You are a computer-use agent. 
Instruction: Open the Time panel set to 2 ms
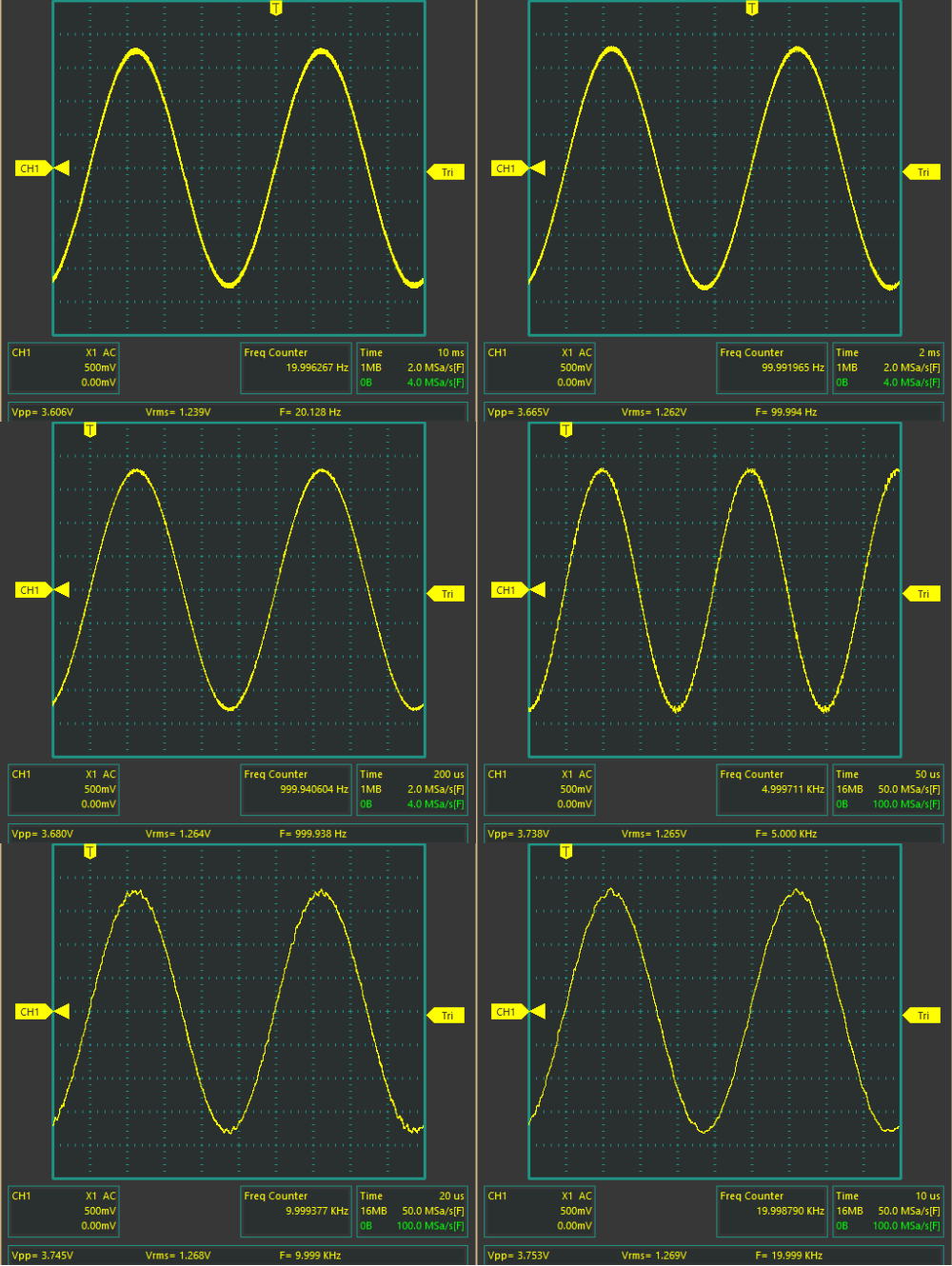887,367
